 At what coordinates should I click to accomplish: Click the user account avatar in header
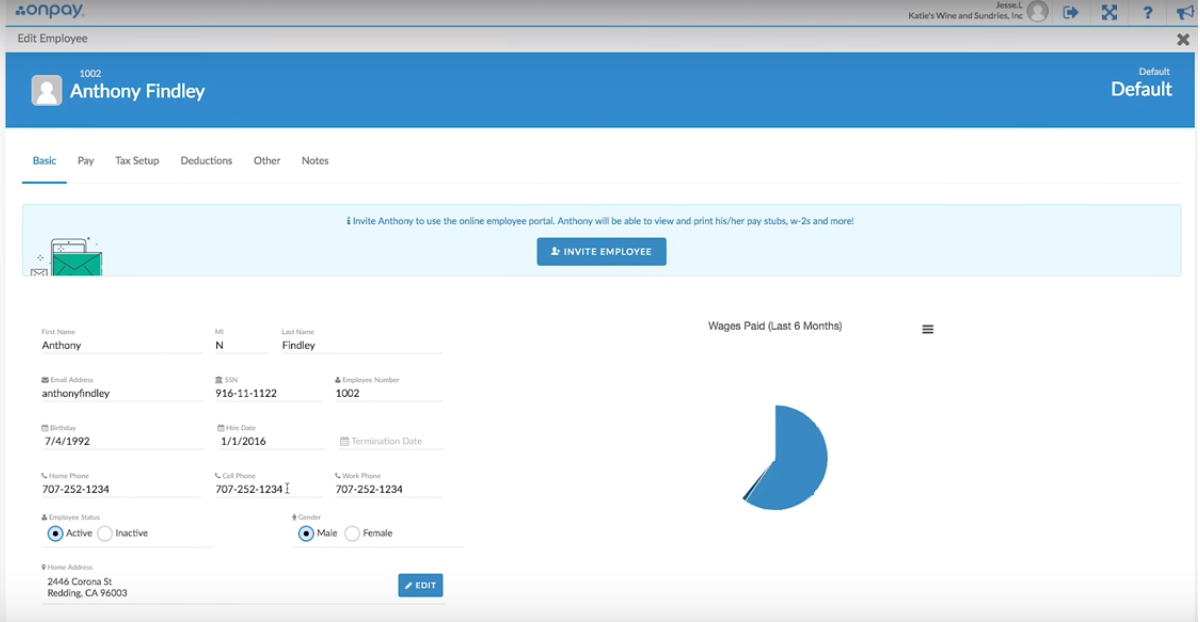[x=1038, y=12]
